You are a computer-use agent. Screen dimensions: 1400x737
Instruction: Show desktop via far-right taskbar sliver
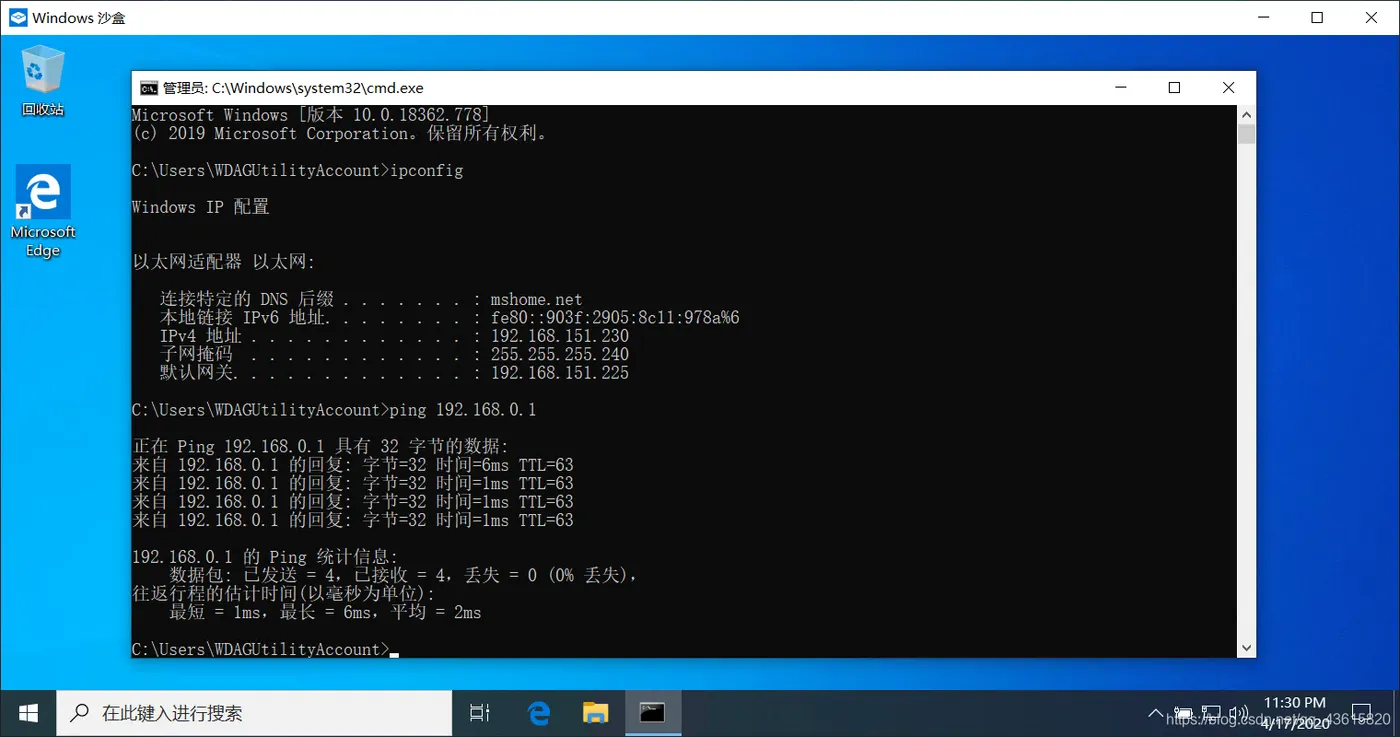pos(1397,713)
